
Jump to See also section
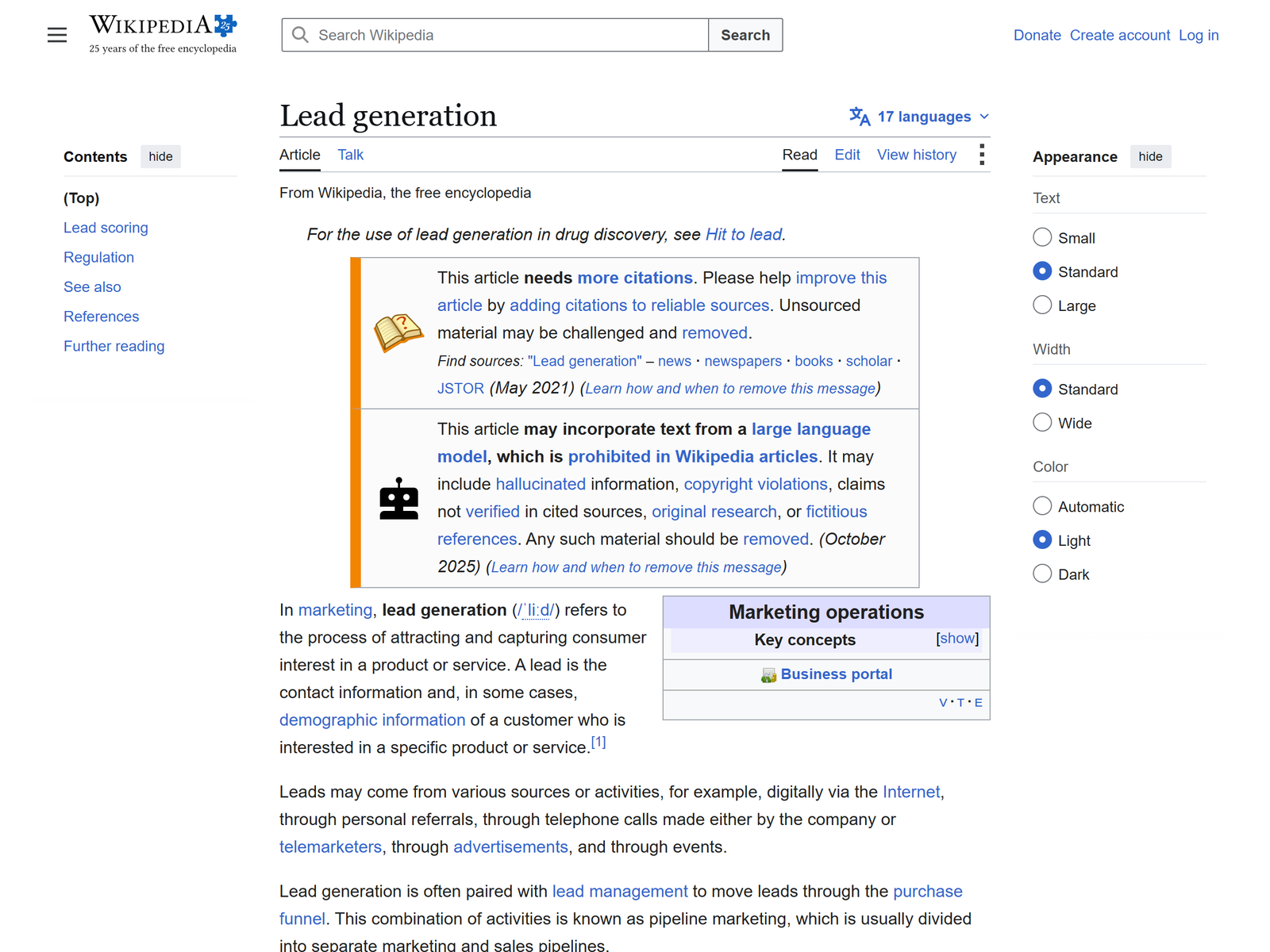(92, 286)
